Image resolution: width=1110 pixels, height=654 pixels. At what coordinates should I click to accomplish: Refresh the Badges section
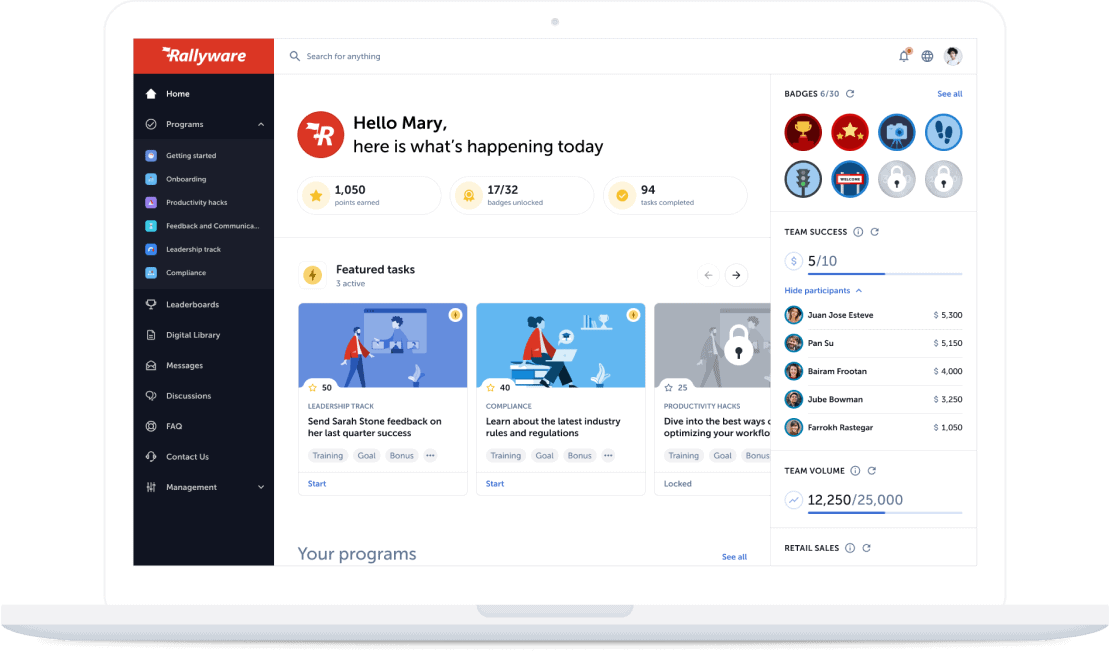(850, 93)
